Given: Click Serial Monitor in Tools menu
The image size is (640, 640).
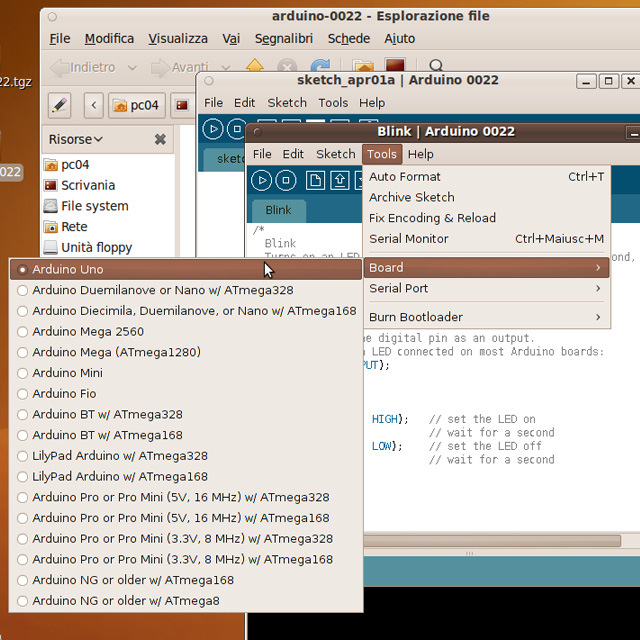Looking at the screenshot, I should (409, 238).
